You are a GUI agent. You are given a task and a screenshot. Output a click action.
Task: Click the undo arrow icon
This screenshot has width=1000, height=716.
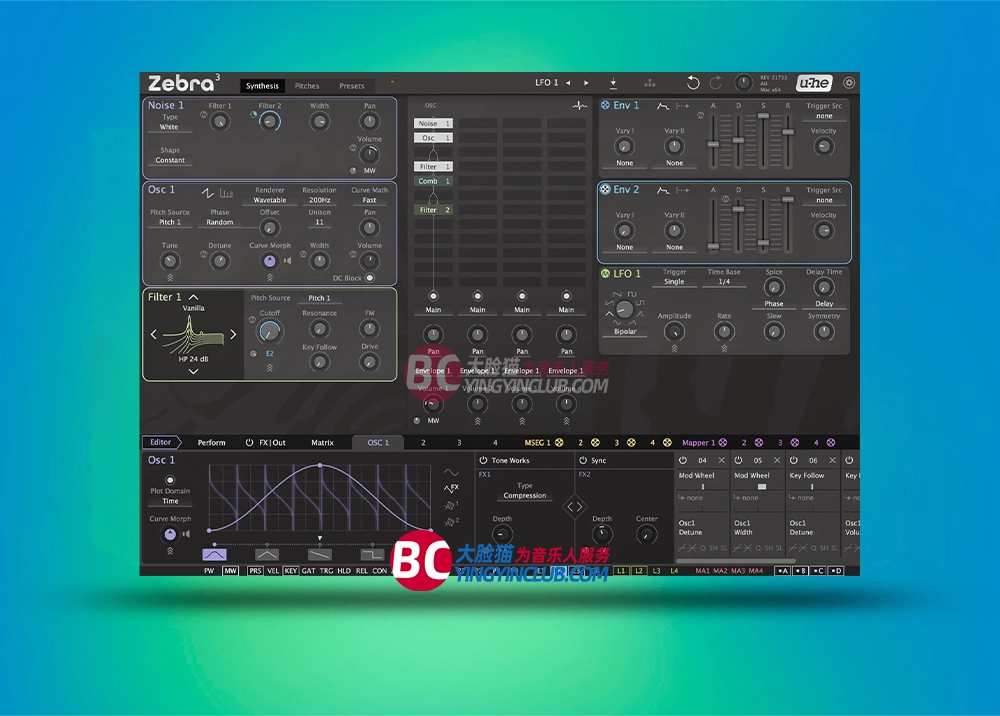(x=693, y=83)
